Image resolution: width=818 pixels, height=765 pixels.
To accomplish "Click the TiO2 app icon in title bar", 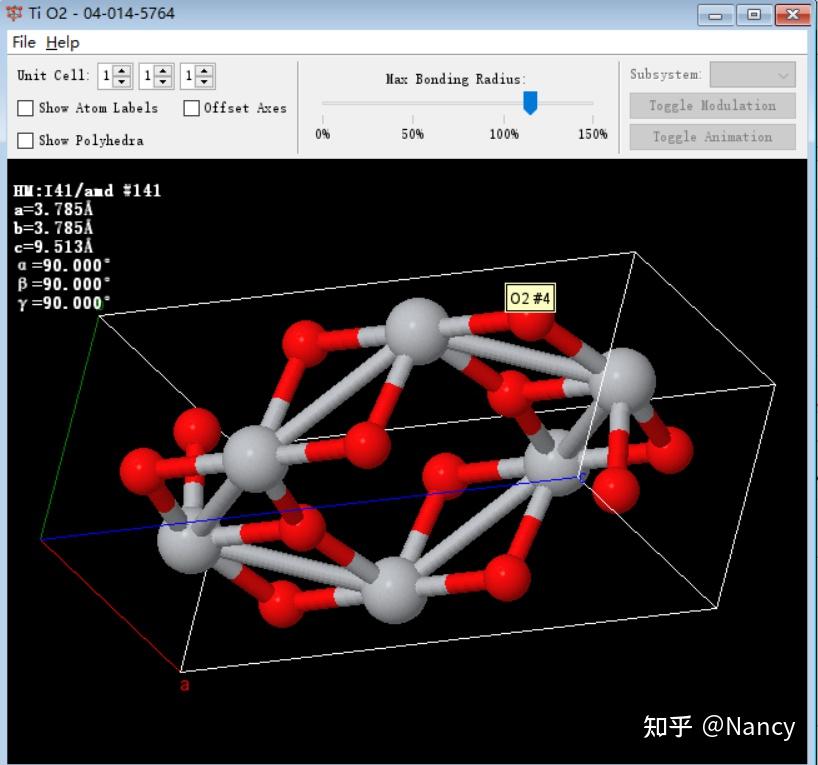I will [x=14, y=13].
